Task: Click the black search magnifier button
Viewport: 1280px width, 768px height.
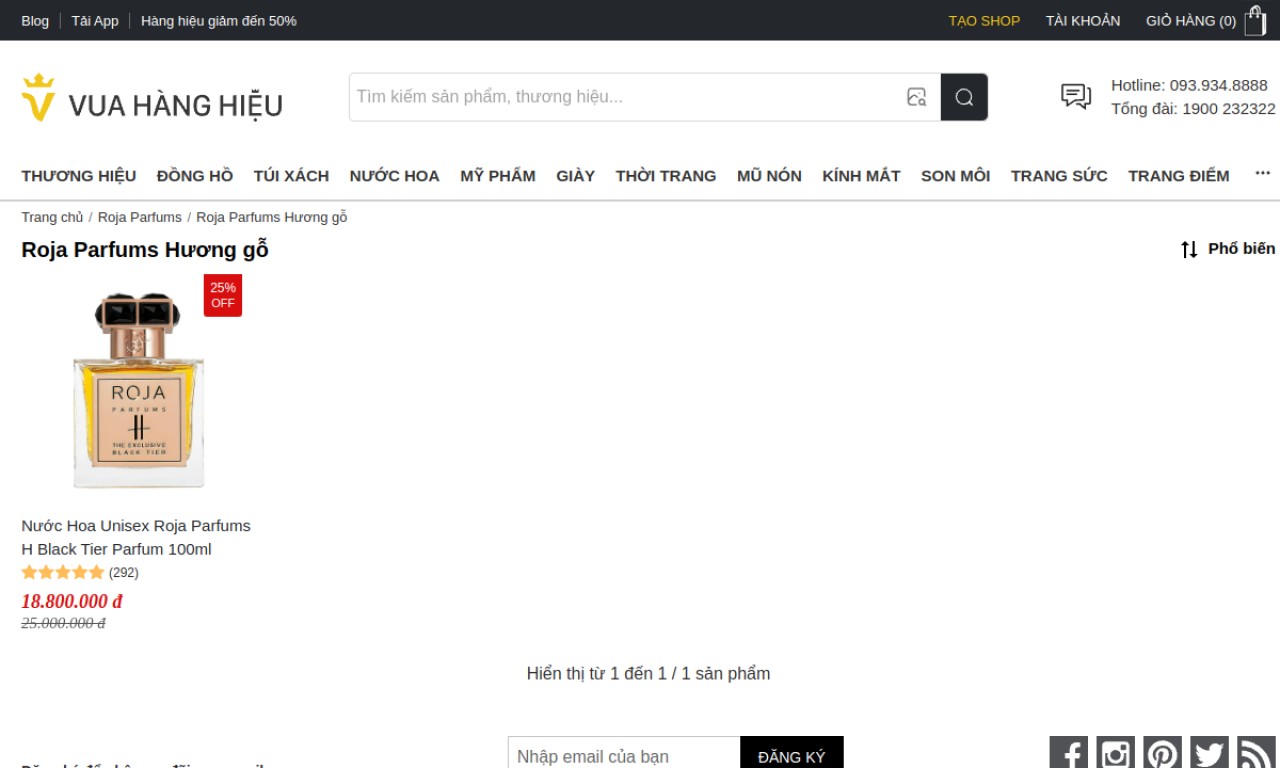Action: coord(964,97)
